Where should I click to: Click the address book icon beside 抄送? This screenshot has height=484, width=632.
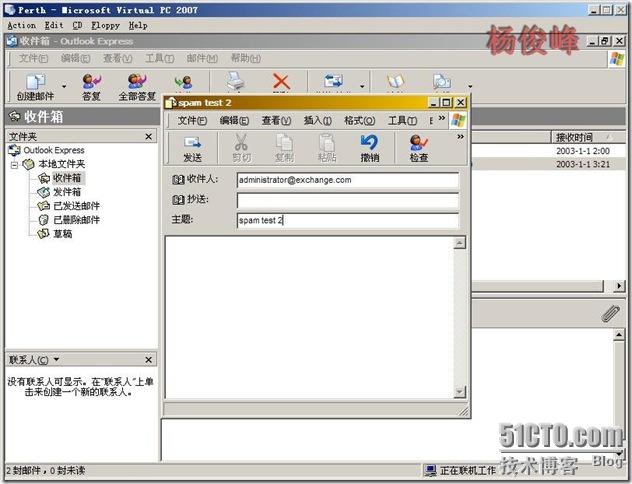[x=178, y=199]
